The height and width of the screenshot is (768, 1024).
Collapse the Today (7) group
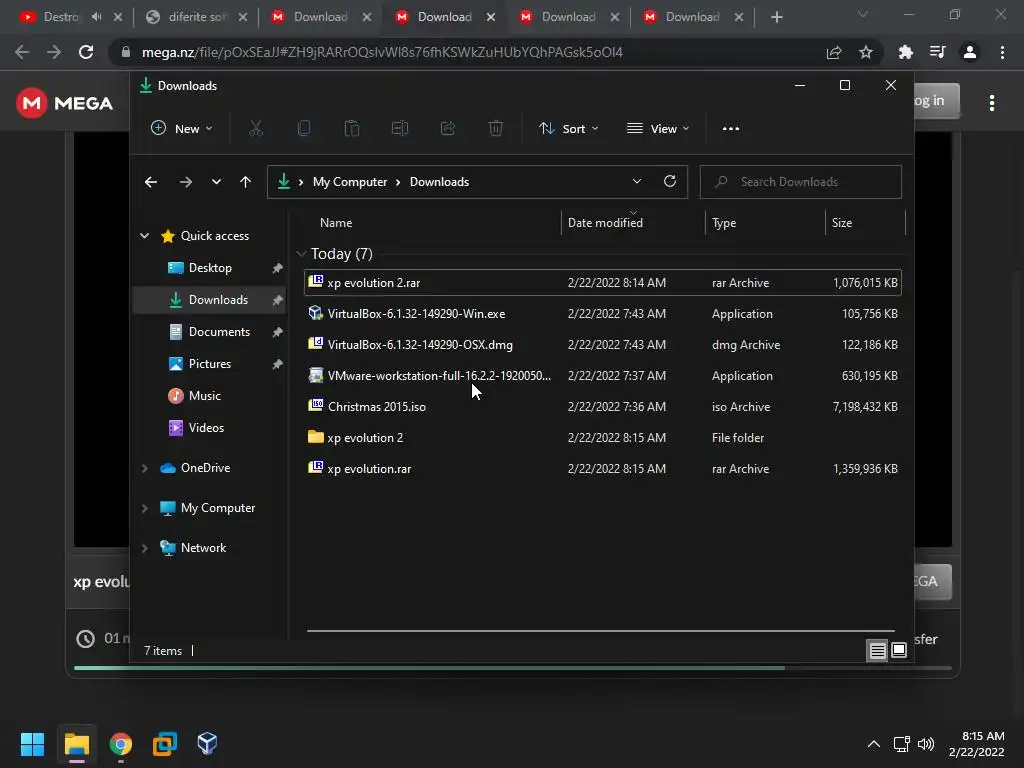301,254
